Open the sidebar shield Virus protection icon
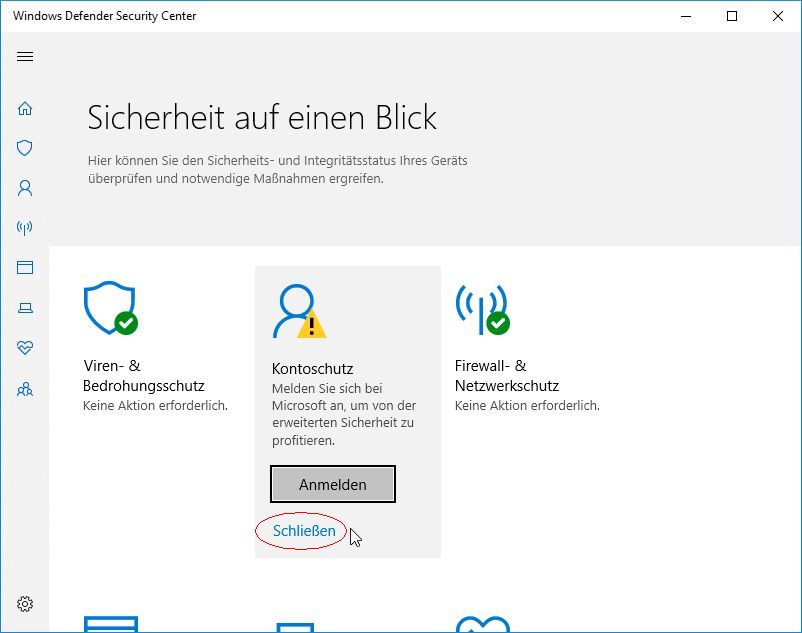802x633 pixels. click(x=25, y=148)
